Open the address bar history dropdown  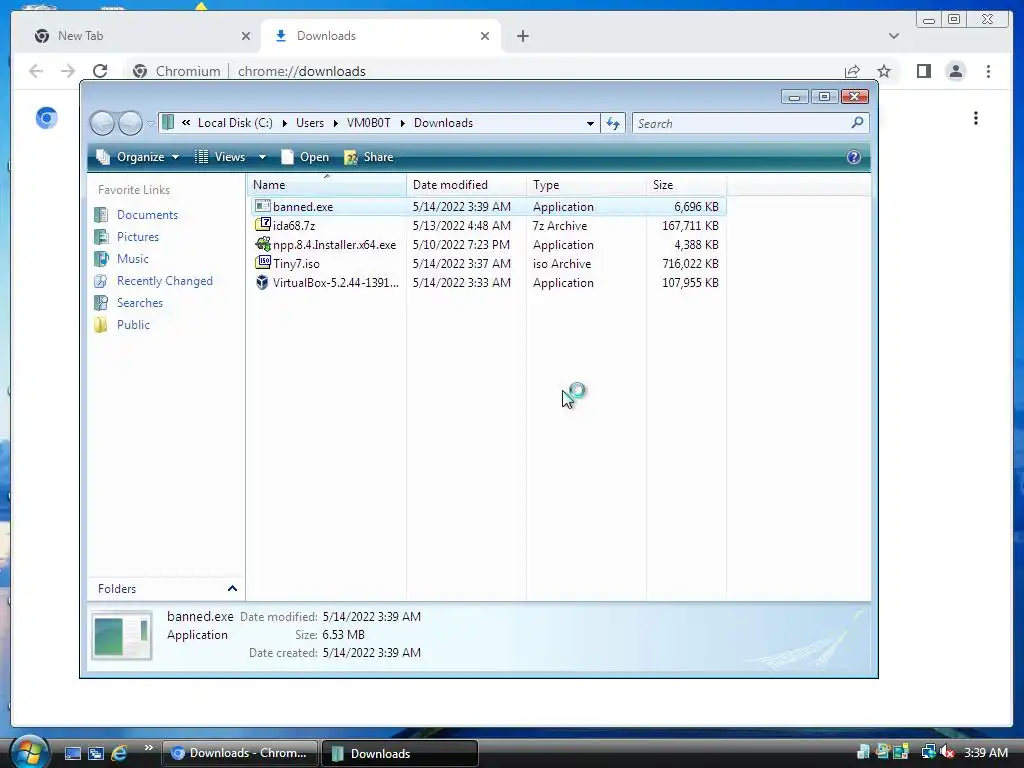coord(590,123)
